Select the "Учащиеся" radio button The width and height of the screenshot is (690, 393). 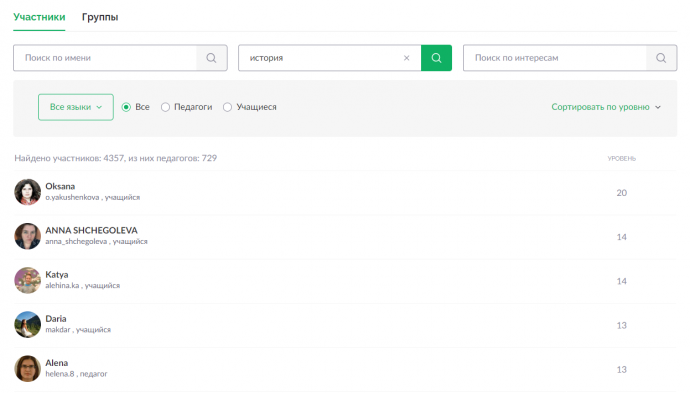(x=227, y=107)
